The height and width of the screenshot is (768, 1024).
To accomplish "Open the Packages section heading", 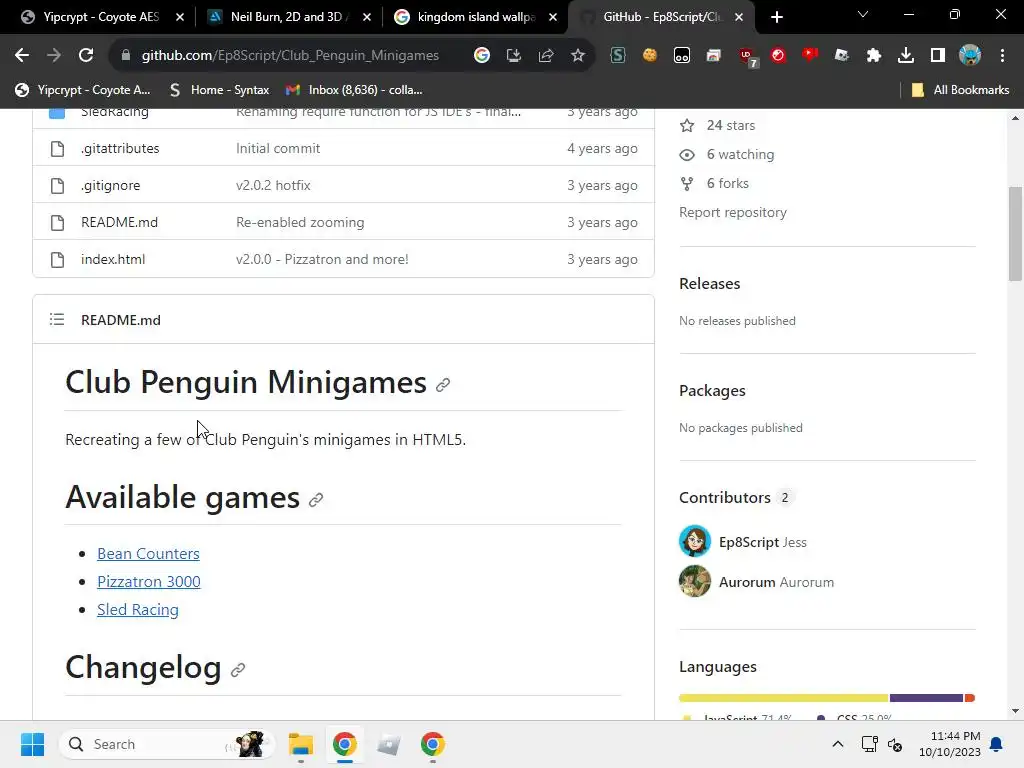I will pos(712,391).
